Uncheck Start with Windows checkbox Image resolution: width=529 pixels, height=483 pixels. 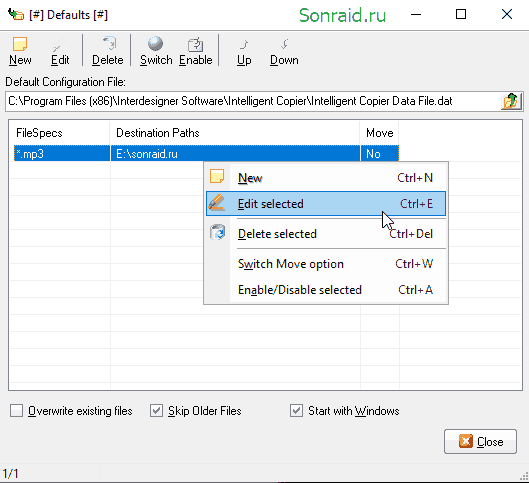pyautogui.click(x=296, y=411)
